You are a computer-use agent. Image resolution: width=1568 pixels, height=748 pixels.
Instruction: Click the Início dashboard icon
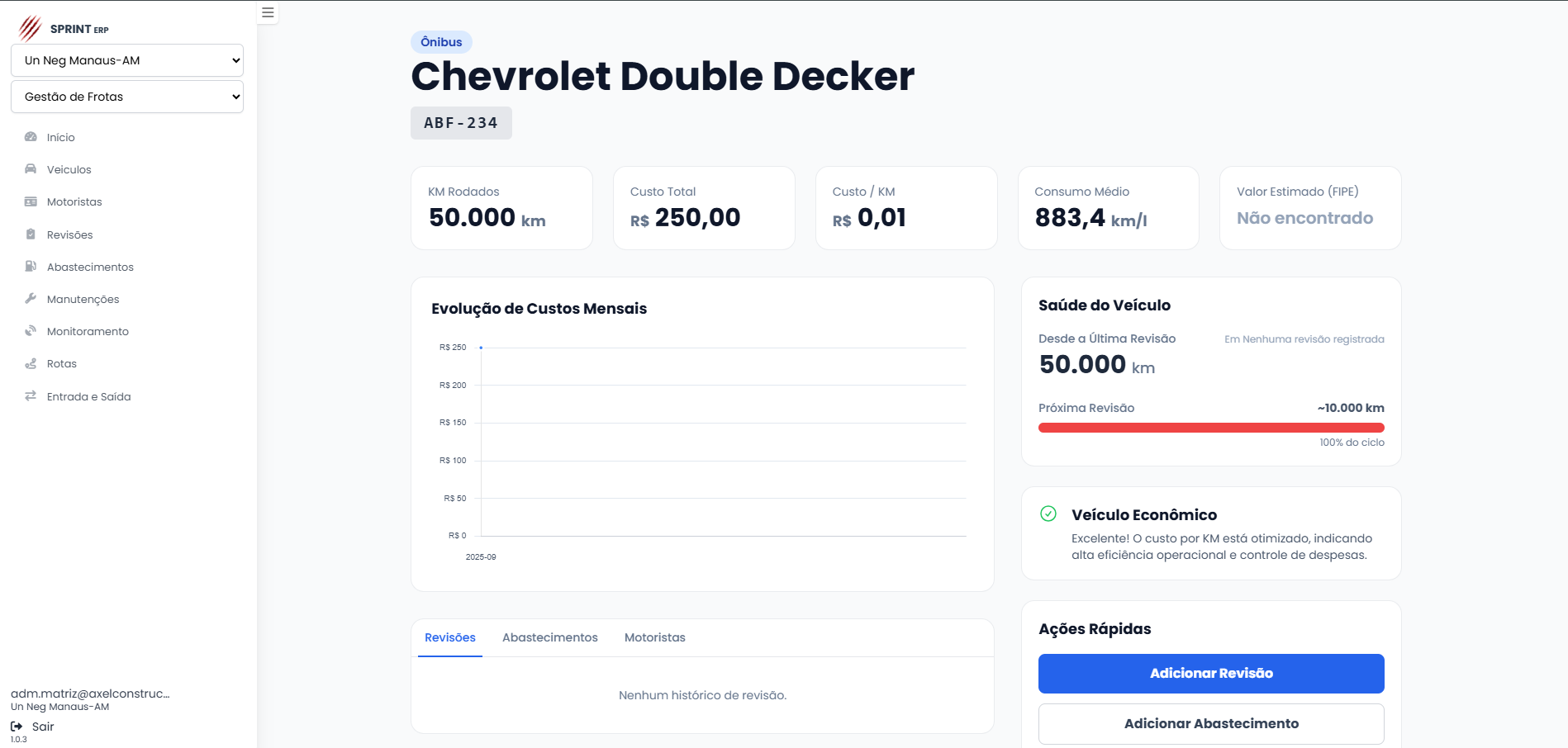(x=31, y=137)
